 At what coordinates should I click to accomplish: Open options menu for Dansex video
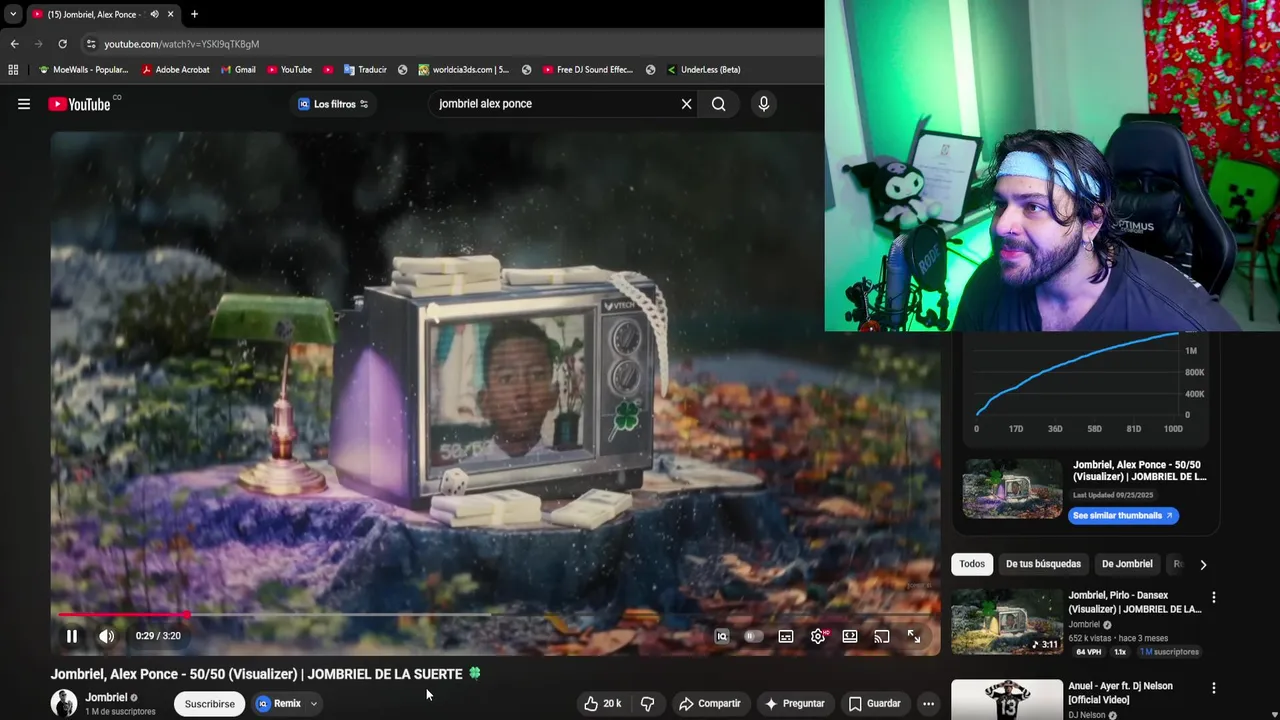tap(1214, 598)
